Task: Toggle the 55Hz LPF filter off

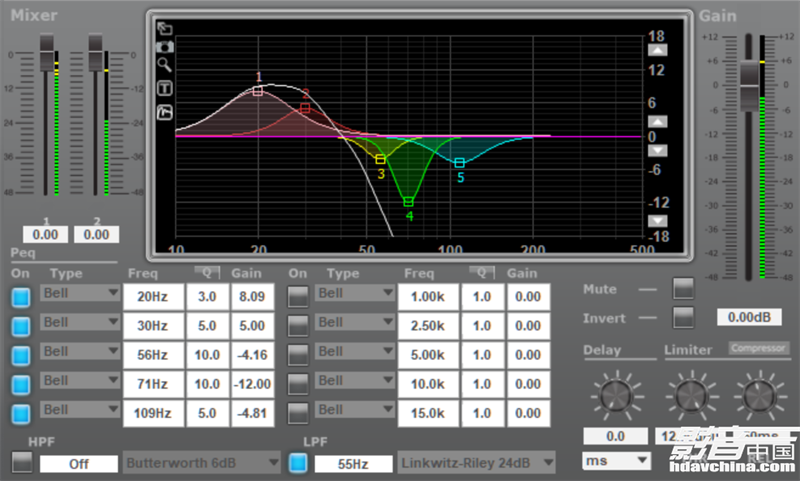Action: [297, 463]
